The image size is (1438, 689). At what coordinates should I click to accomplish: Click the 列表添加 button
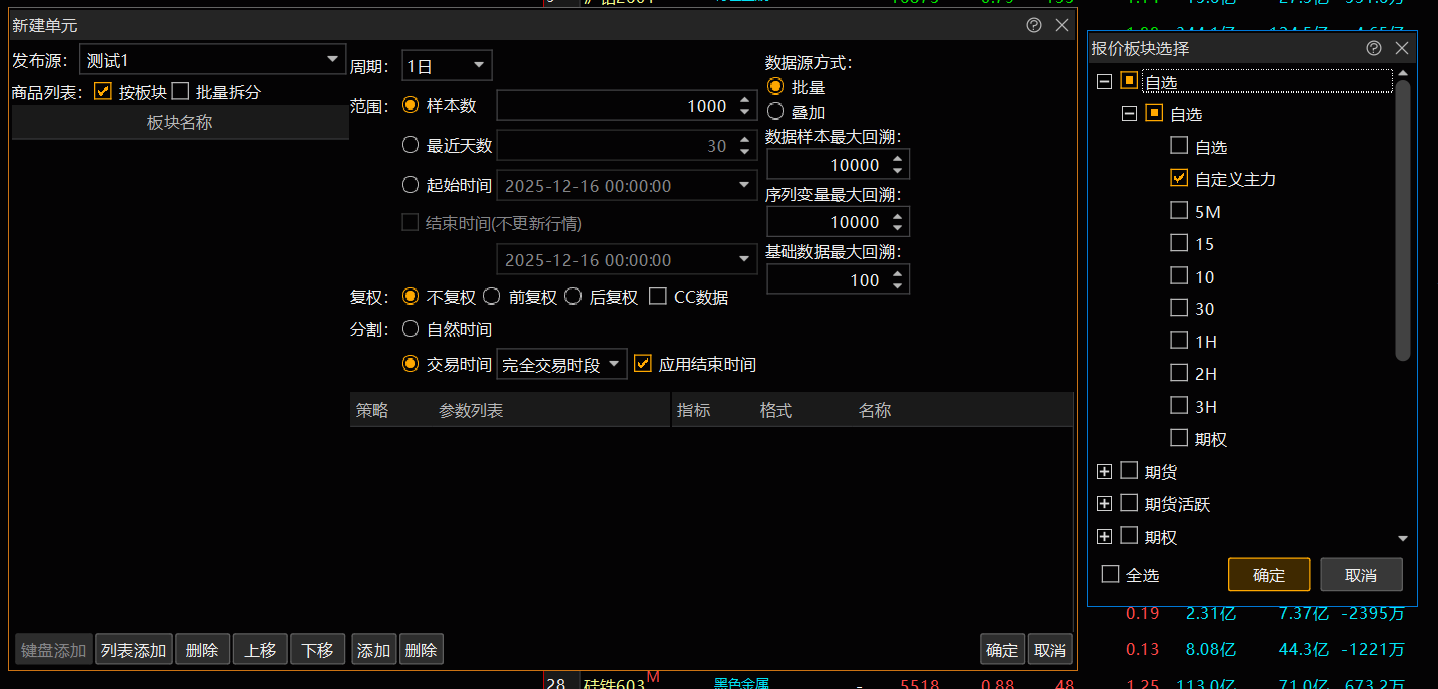(134, 650)
